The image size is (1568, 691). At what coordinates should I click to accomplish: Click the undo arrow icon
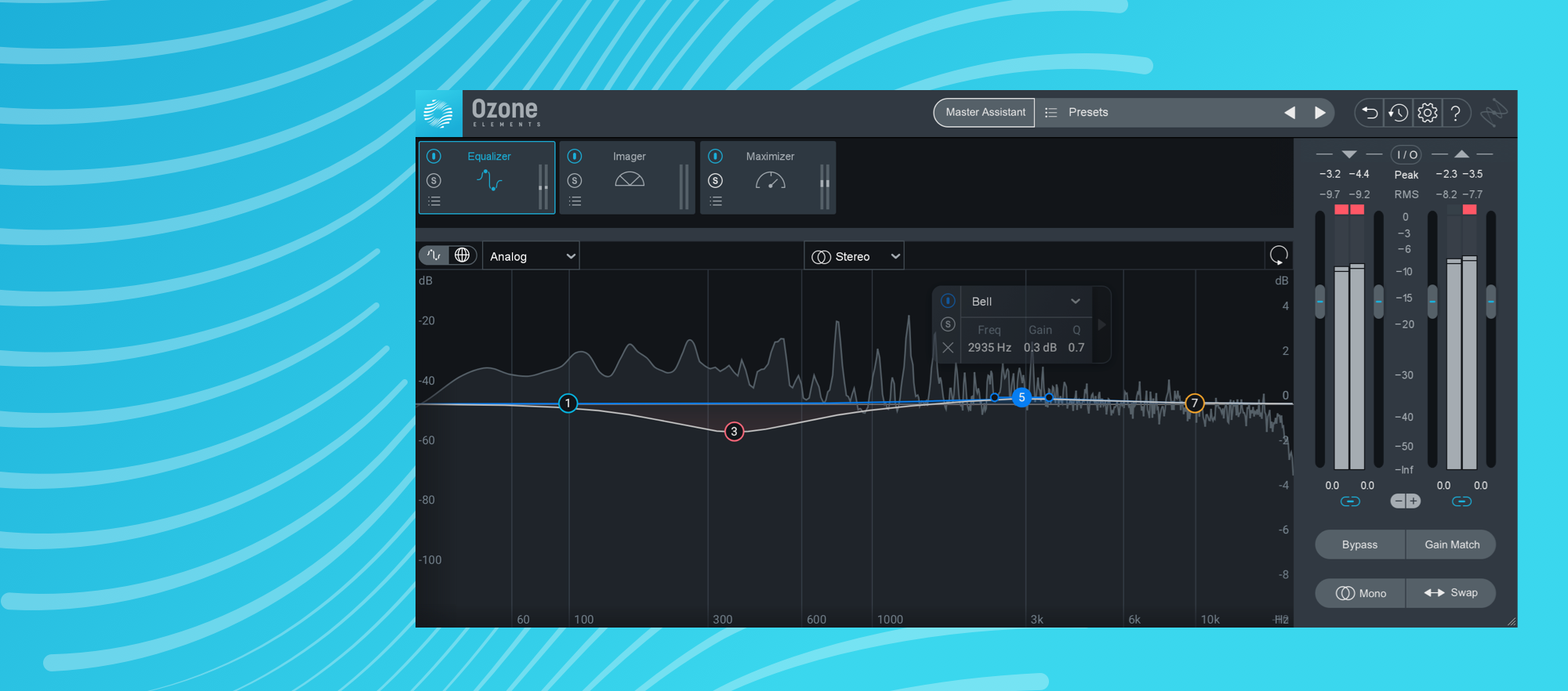click(x=1369, y=113)
